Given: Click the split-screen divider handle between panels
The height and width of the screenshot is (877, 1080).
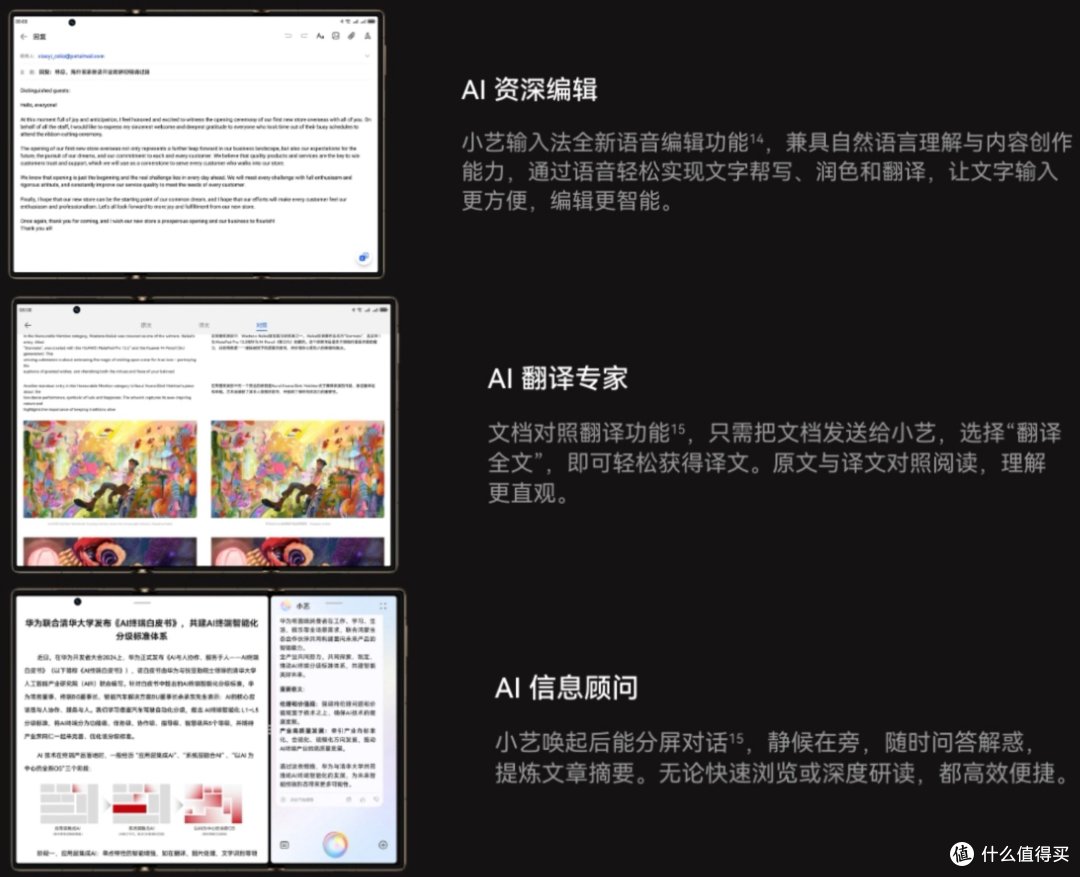Looking at the screenshot, I should tap(269, 729).
